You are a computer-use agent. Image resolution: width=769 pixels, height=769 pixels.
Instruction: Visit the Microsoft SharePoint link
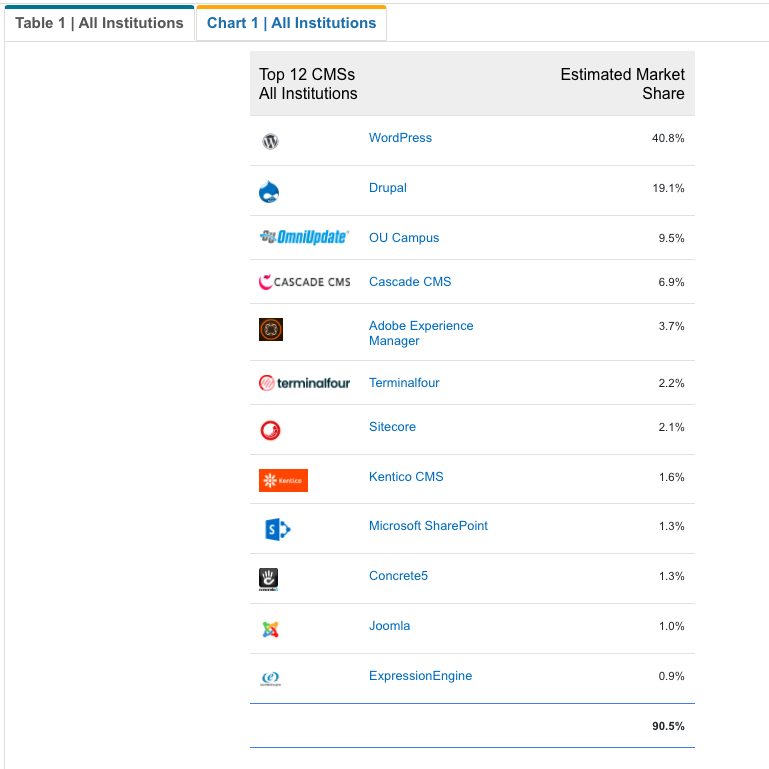point(428,526)
